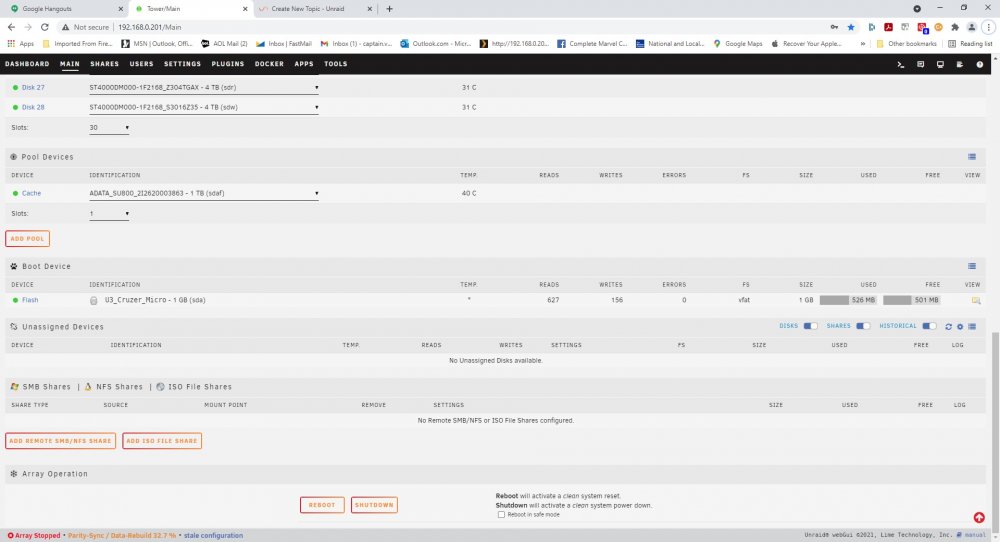Click the Flash free space bar 501 MB
Screen dimensions: 1000x542
(912, 300)
